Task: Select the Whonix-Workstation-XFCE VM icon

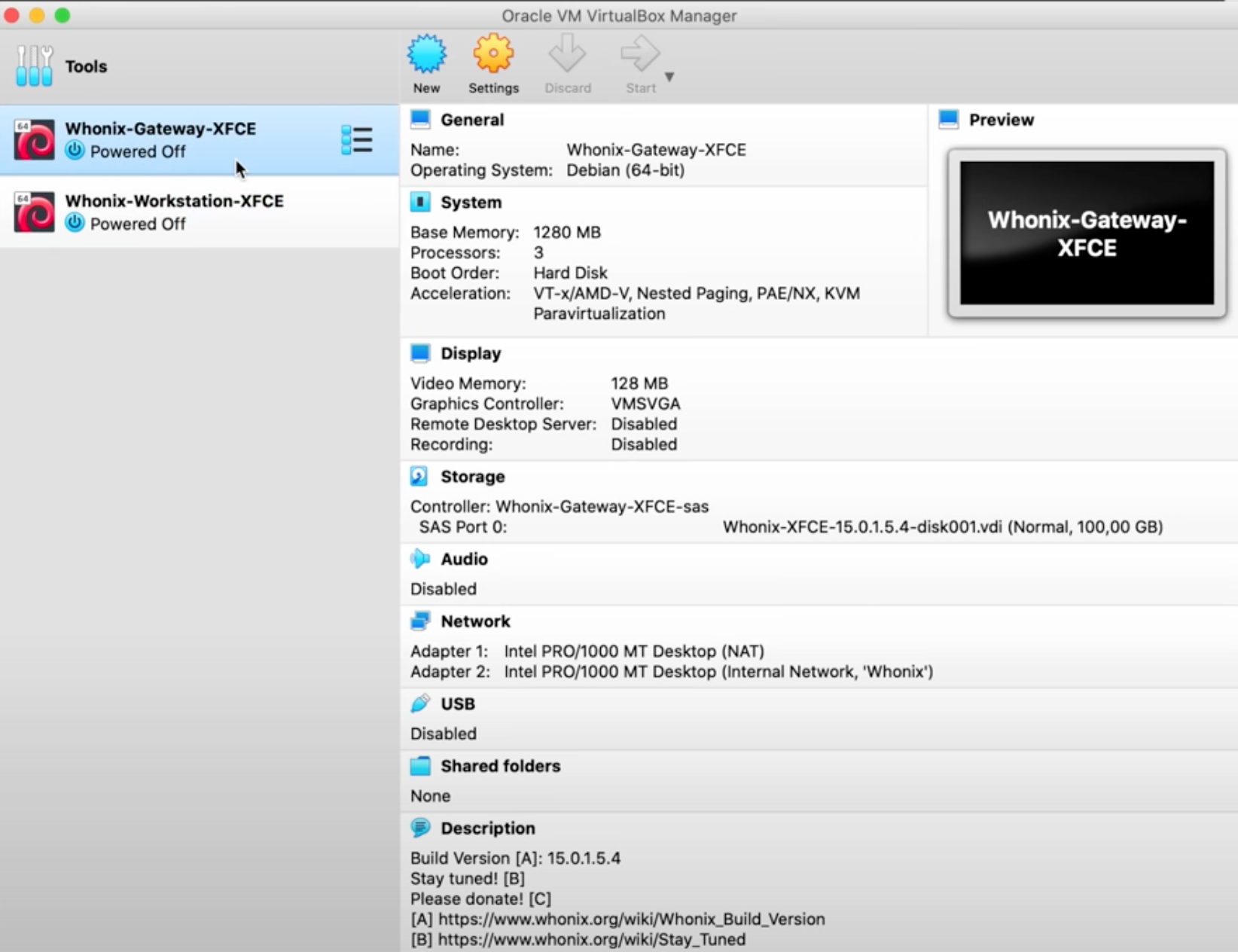Action: tap(35, 212)
